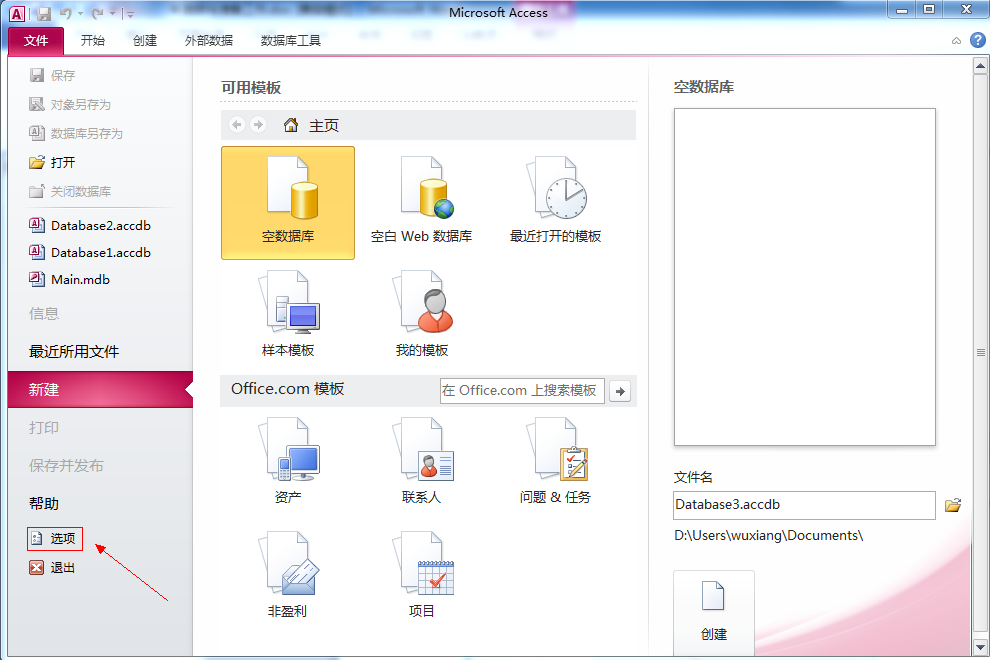Viewport: 990px width, 660px height.
Task: Open the 帮助 Help section
Action: click(x=44, y=503)
